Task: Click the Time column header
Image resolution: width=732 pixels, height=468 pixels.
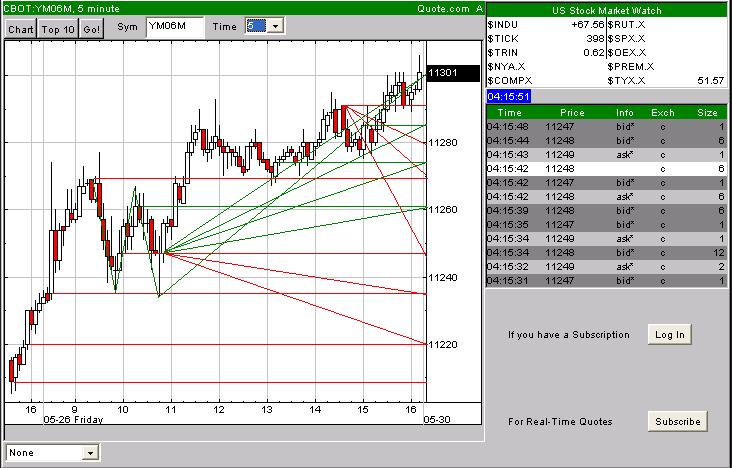Action: coord(509,113)
